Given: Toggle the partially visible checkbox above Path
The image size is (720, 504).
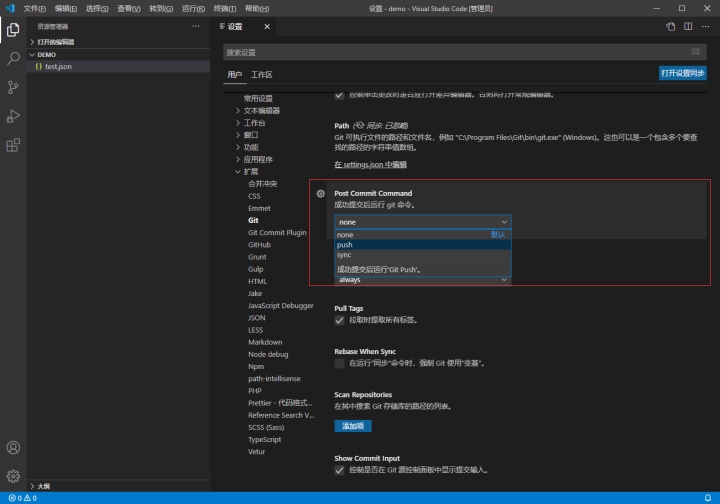Looking at the screenshot, I should (339, 95).
